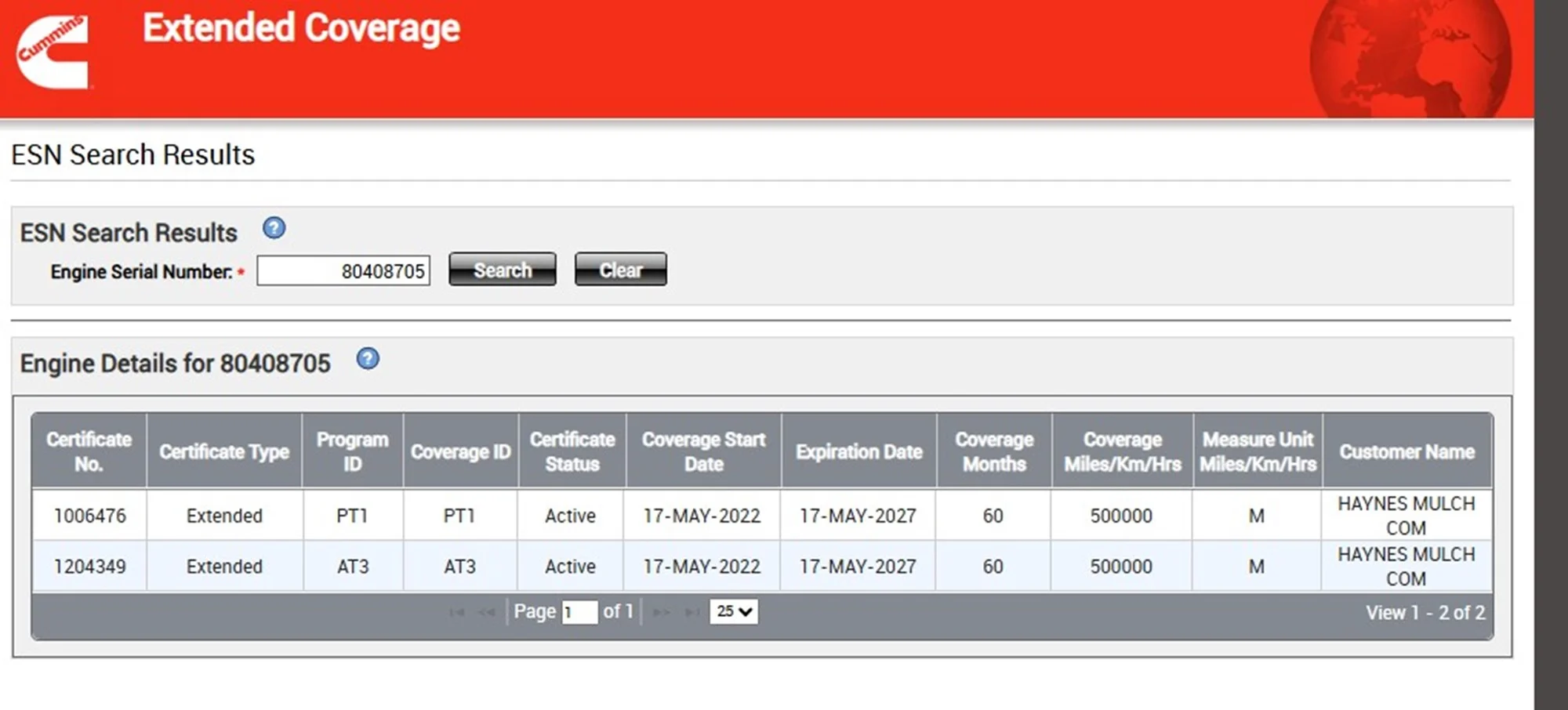Open the rows-per-page dropdown showing 25

(x=734, y=611)
